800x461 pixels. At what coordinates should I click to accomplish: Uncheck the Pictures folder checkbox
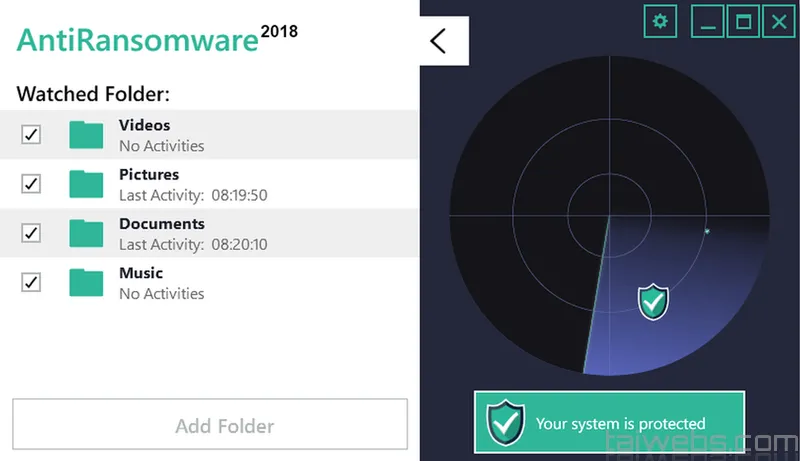(31, 184)
